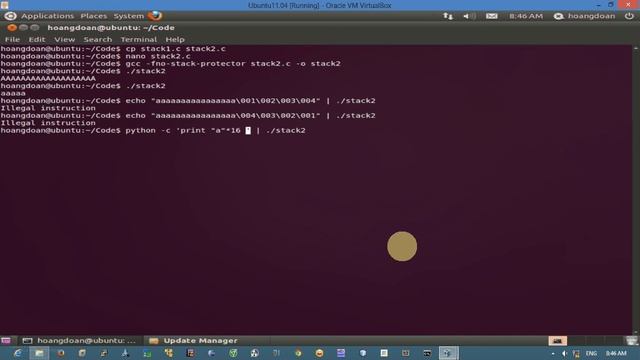Click the Windows taskbar clock
Image resolution: width=640 pixels, height=360 pixels.
pyautogui.click(x=616, y=353)
